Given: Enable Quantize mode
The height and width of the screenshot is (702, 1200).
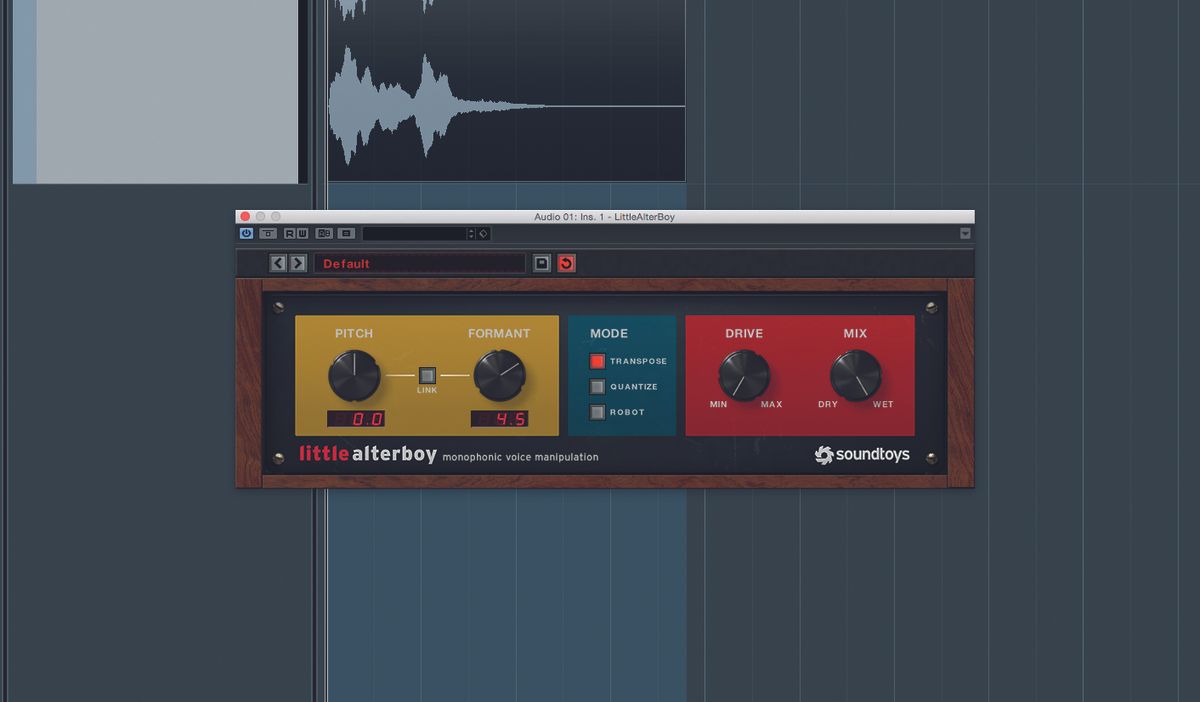Looking at the screenshot, I should pos(598,387).
